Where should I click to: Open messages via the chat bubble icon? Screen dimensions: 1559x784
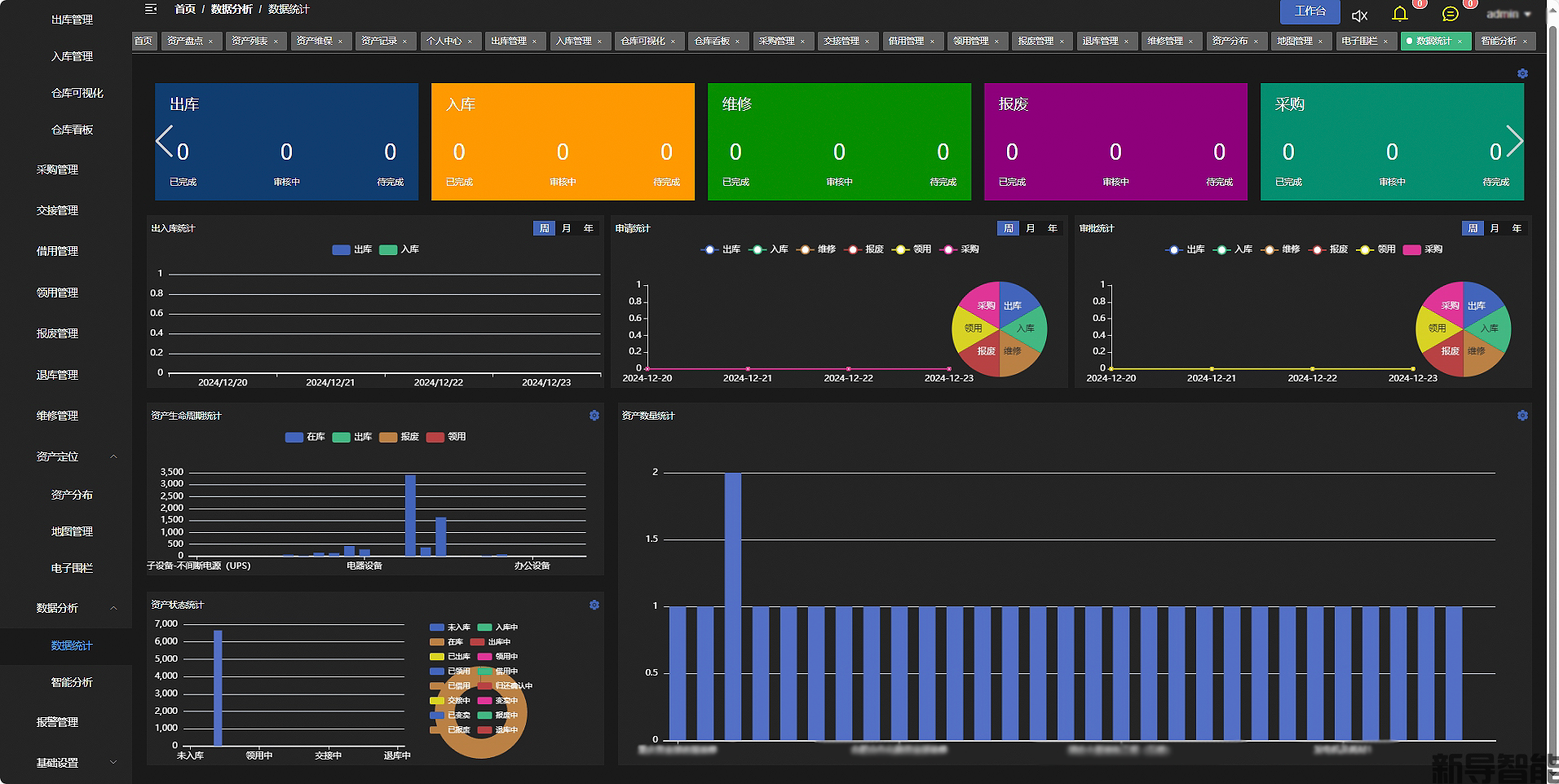1450,15
